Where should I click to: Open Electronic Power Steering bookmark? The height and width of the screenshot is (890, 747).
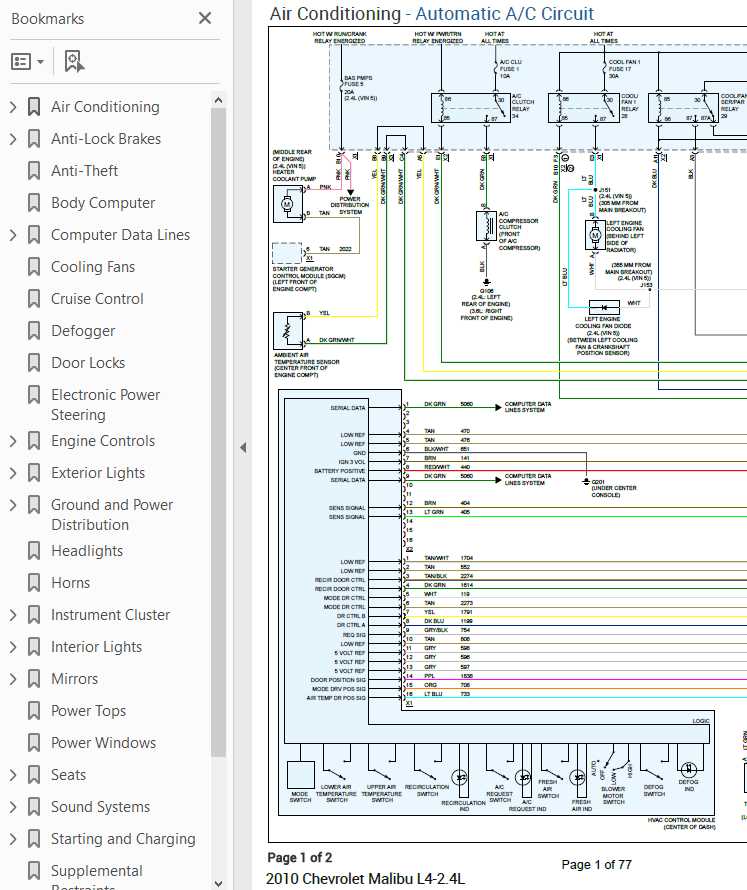(x=106, y=404)
